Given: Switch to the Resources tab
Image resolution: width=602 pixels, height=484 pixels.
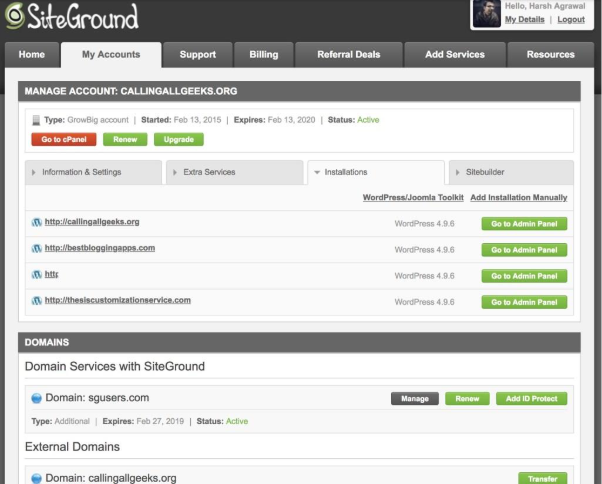Looking at the screenshot, I should [551, 55].
